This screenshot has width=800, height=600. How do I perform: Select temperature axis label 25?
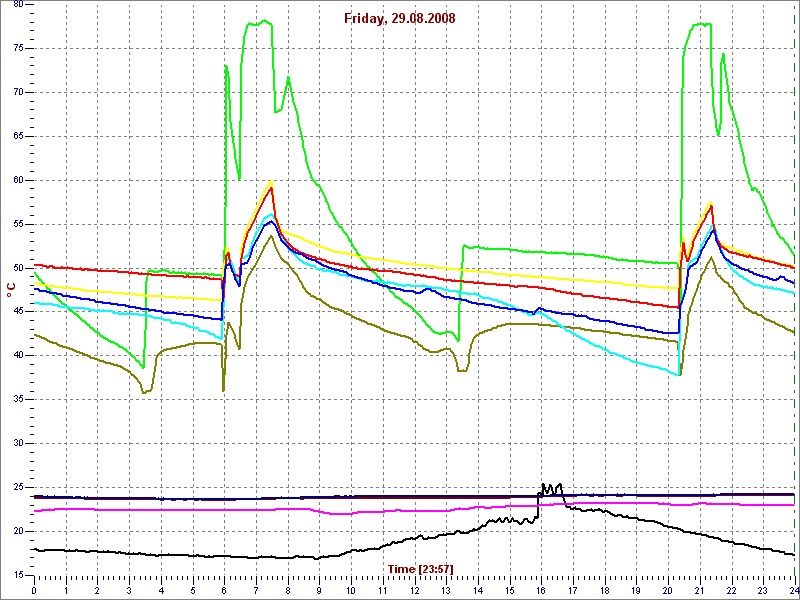tap(16, 488)
